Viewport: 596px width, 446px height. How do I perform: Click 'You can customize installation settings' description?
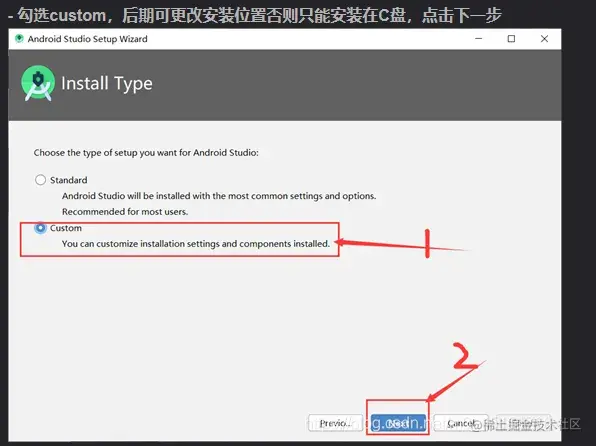[x=196, y=244]
